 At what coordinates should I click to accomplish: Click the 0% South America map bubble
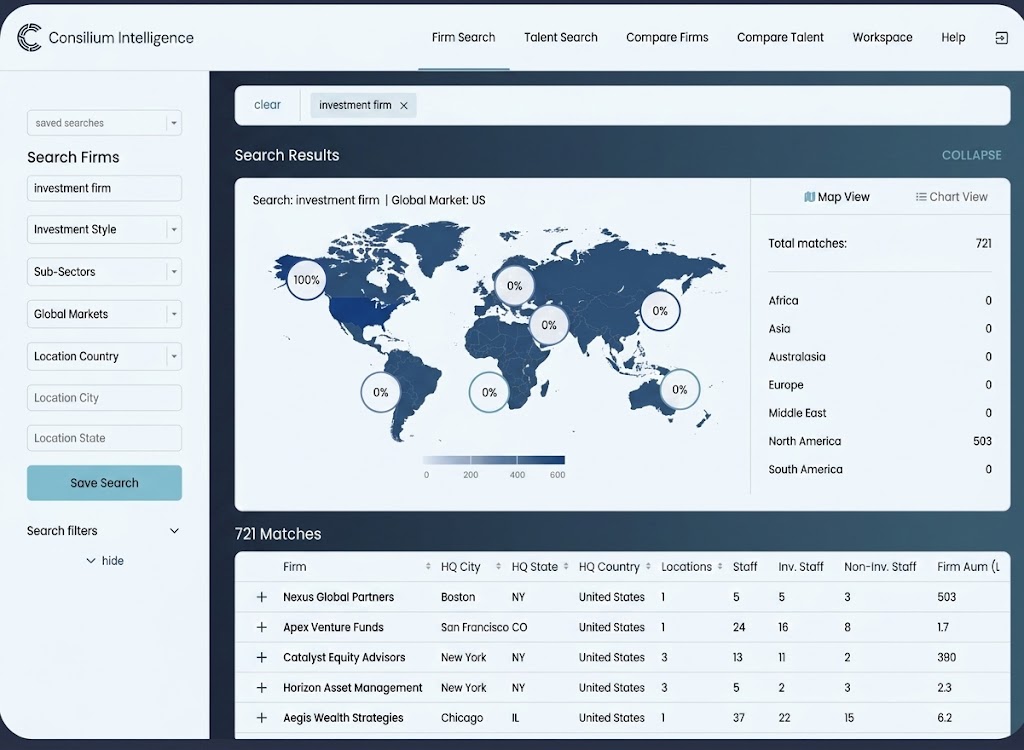[x=381, y=392]
